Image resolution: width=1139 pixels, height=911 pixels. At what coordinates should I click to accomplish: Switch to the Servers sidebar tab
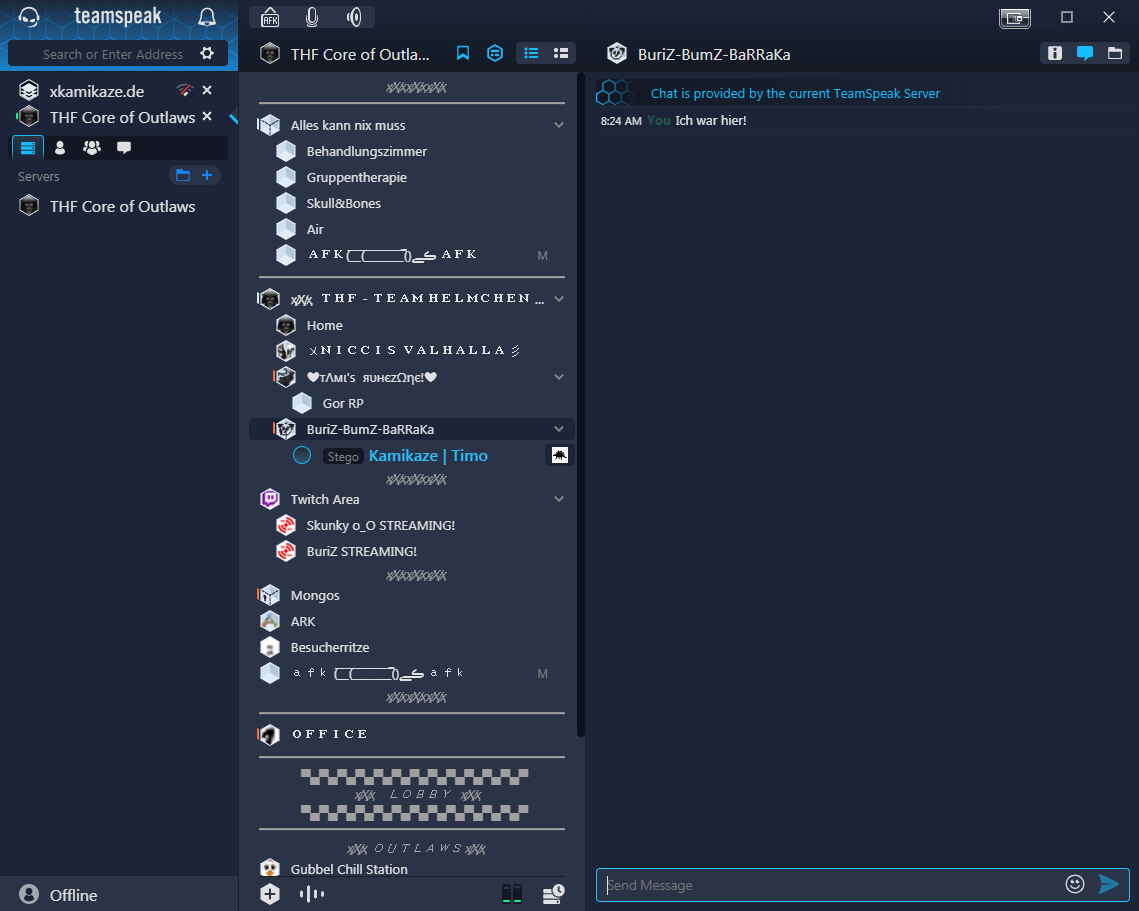28,147
